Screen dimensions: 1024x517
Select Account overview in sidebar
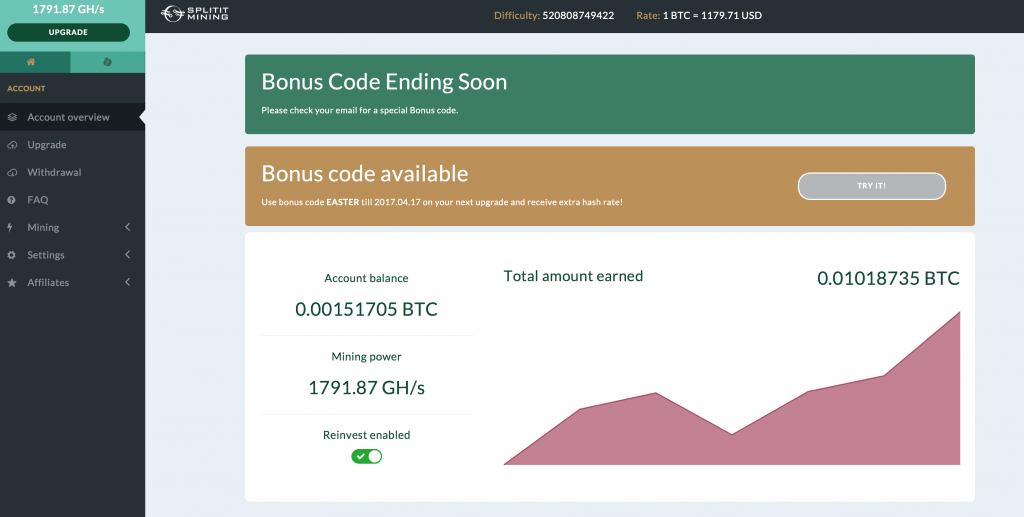(x=72, y=118)
